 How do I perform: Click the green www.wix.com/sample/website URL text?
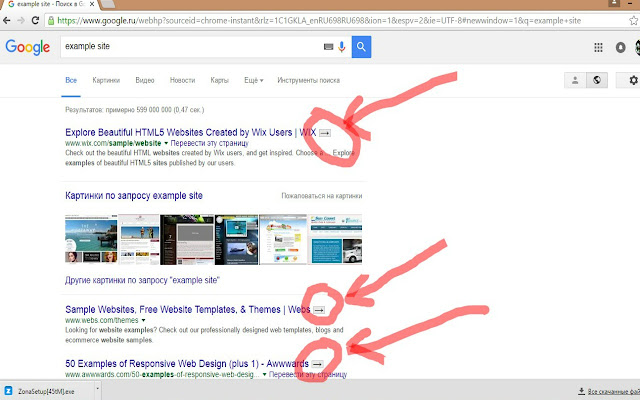[x=113, y=143]
